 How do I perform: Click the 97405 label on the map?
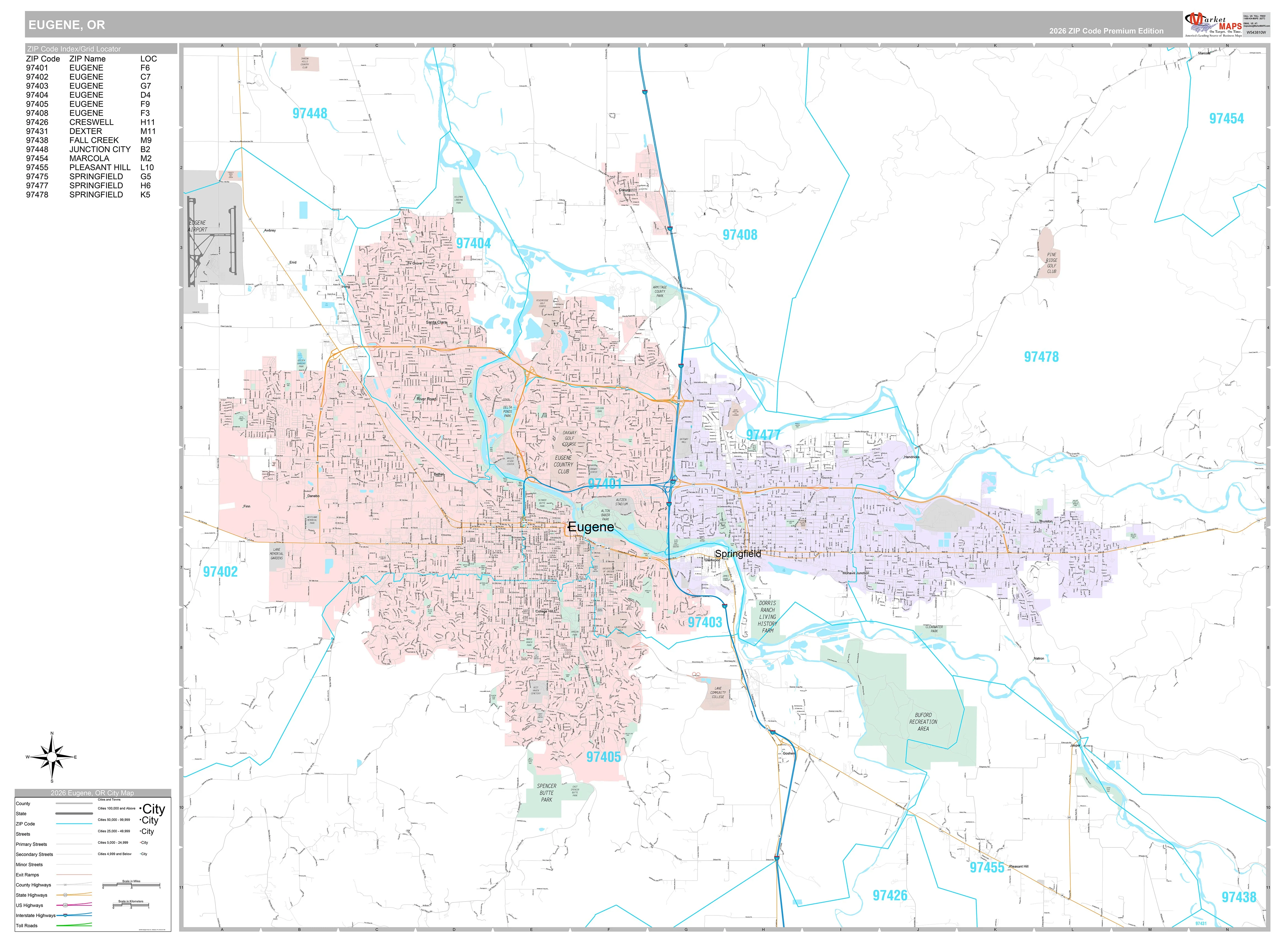tap(603, 757)
